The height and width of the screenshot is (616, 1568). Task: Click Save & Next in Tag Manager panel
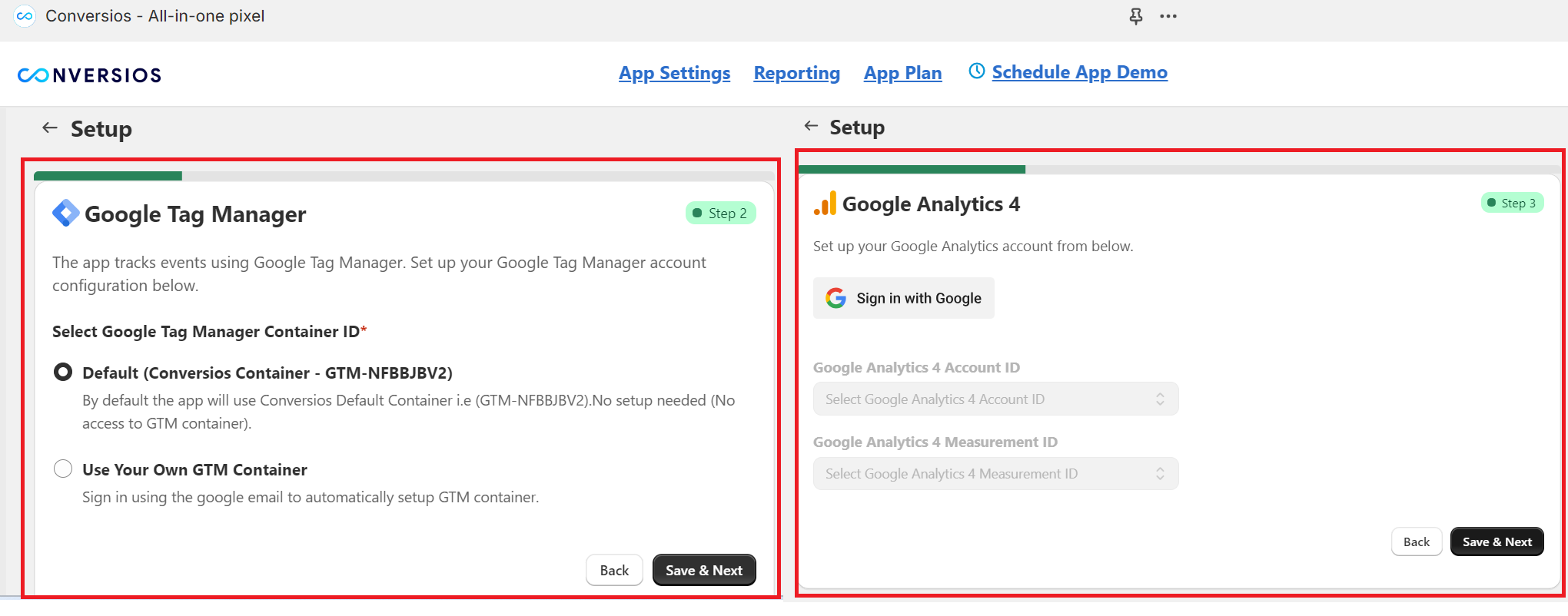coord(704,570)
